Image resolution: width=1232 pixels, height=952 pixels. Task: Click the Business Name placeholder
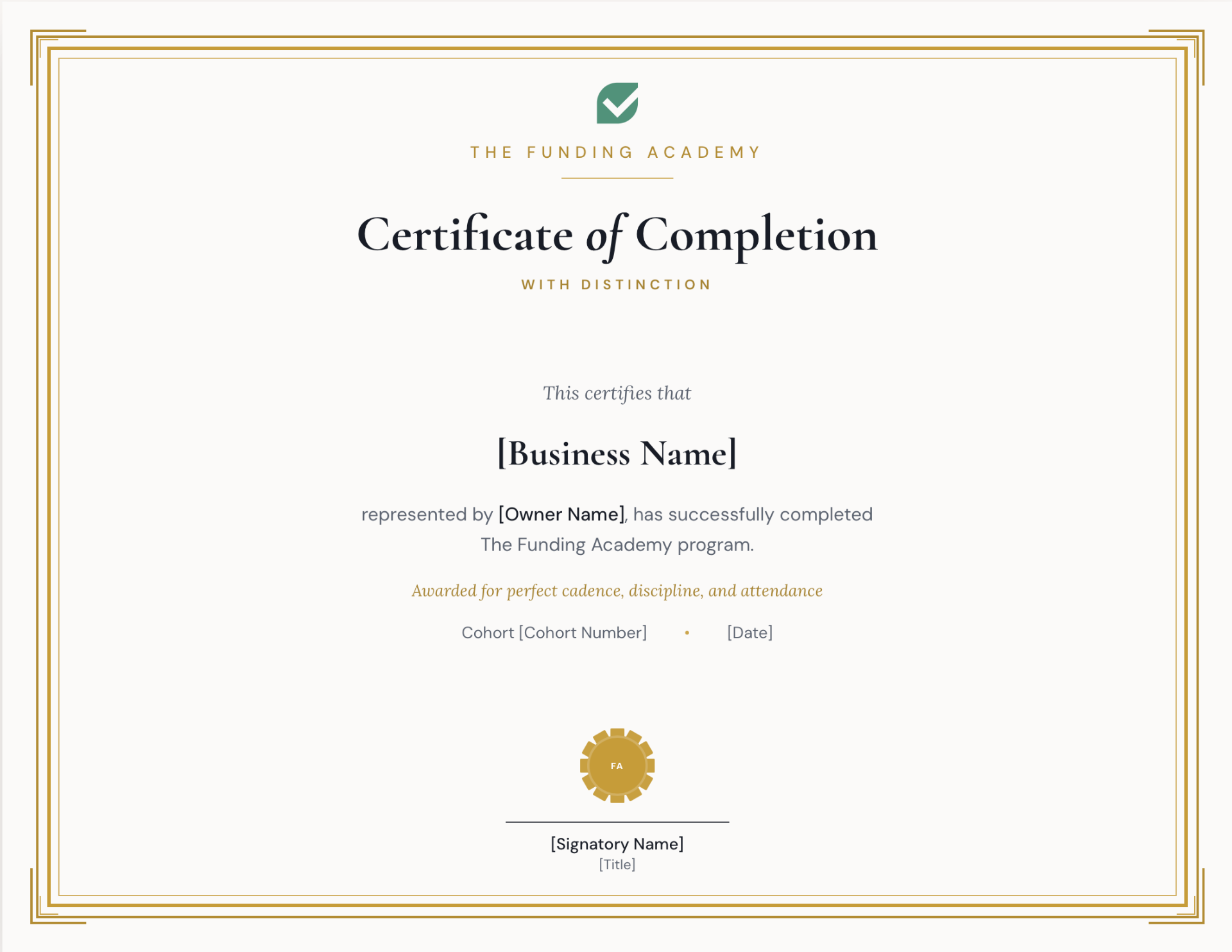pyautogui.click(x=616, y=454)
